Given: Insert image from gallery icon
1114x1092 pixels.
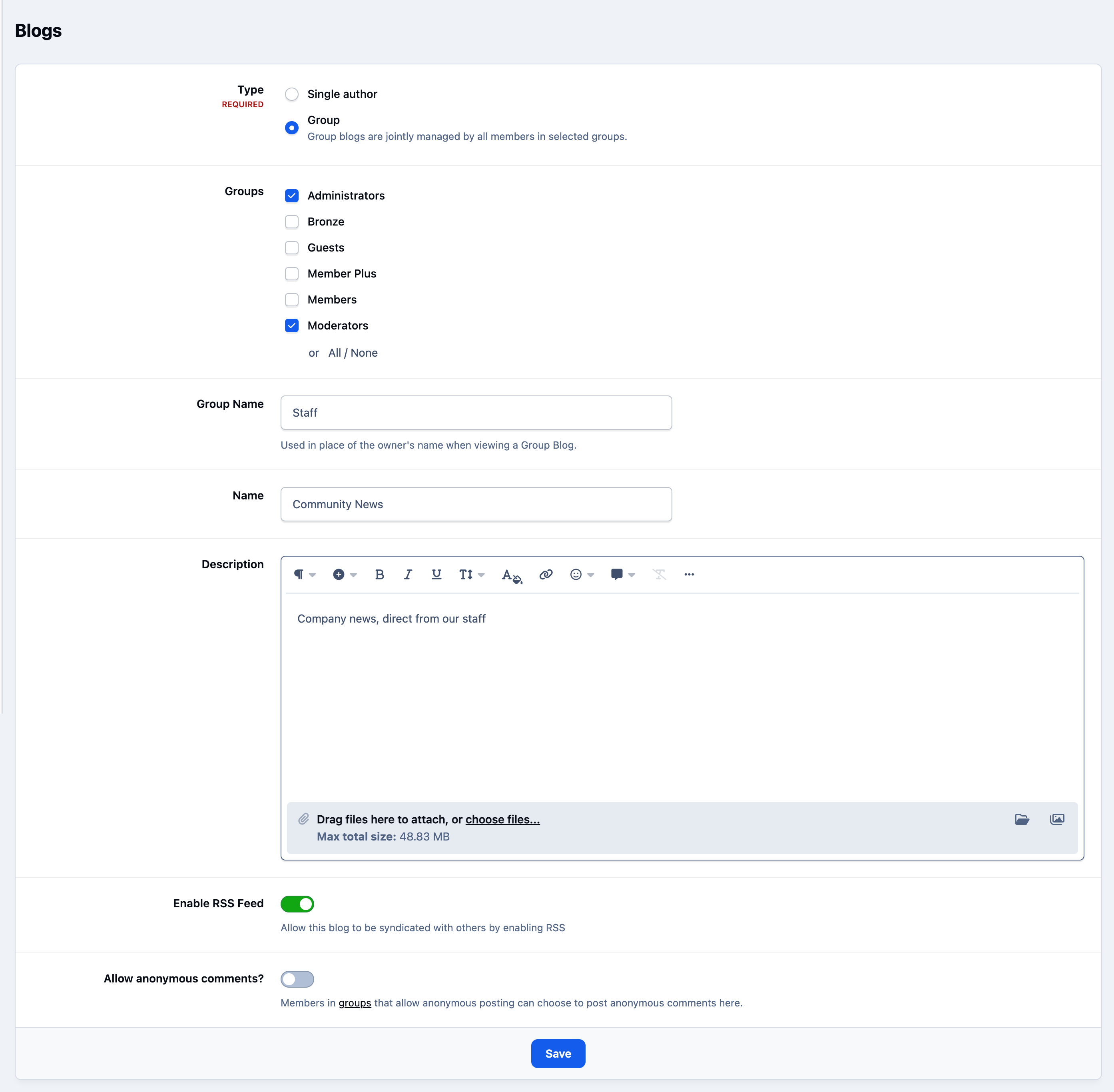Looking at the screenshot, I should pyautogui.click(x=1057, y=820).
